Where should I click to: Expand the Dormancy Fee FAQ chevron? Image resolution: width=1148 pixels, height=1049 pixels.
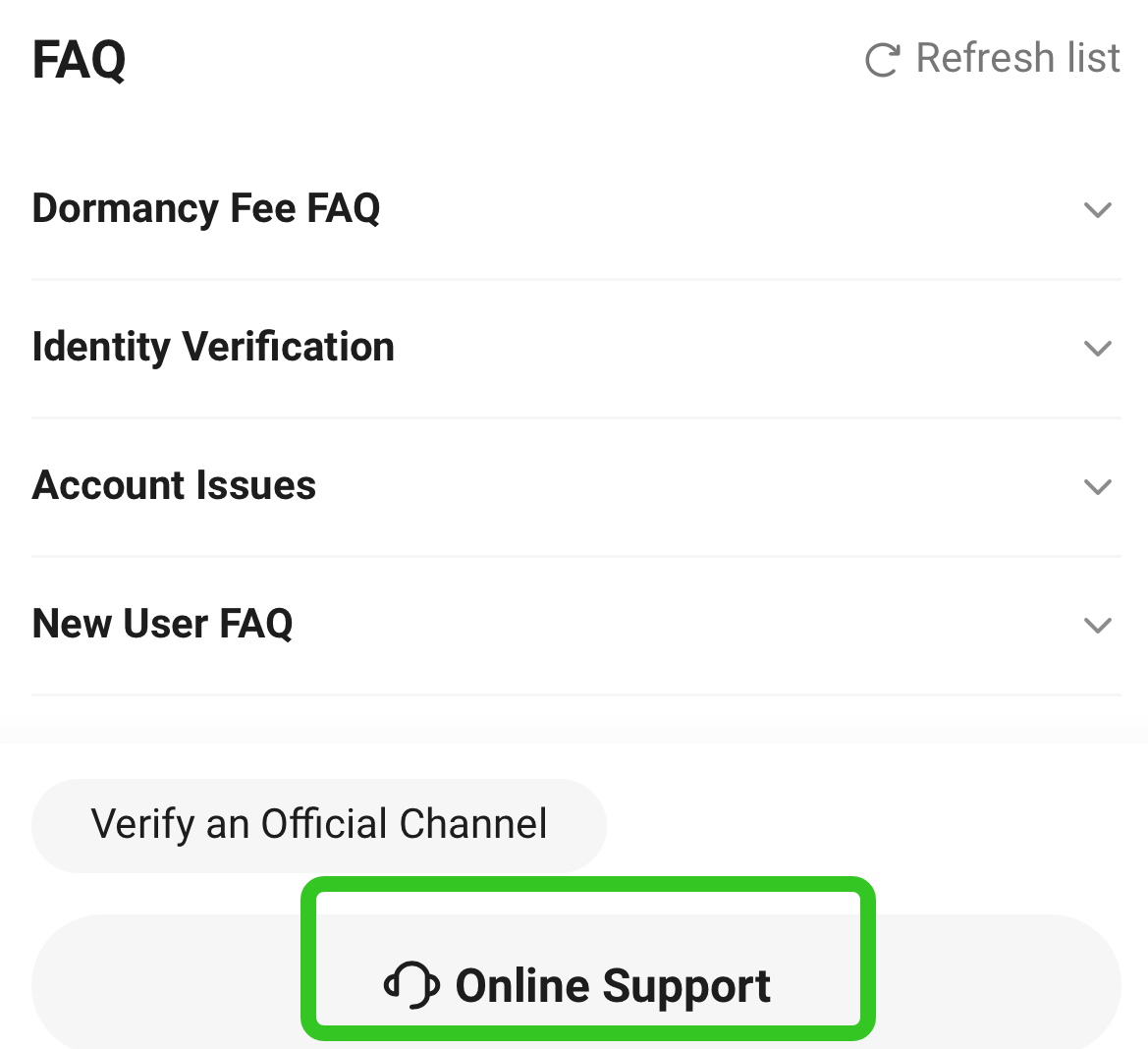click(1097, 210)
